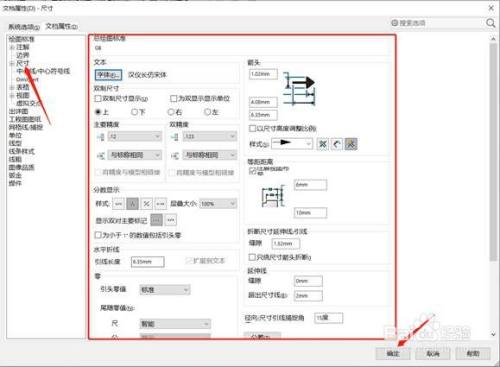Open the leading zeroes 标准 dropdown

[165, 290]
